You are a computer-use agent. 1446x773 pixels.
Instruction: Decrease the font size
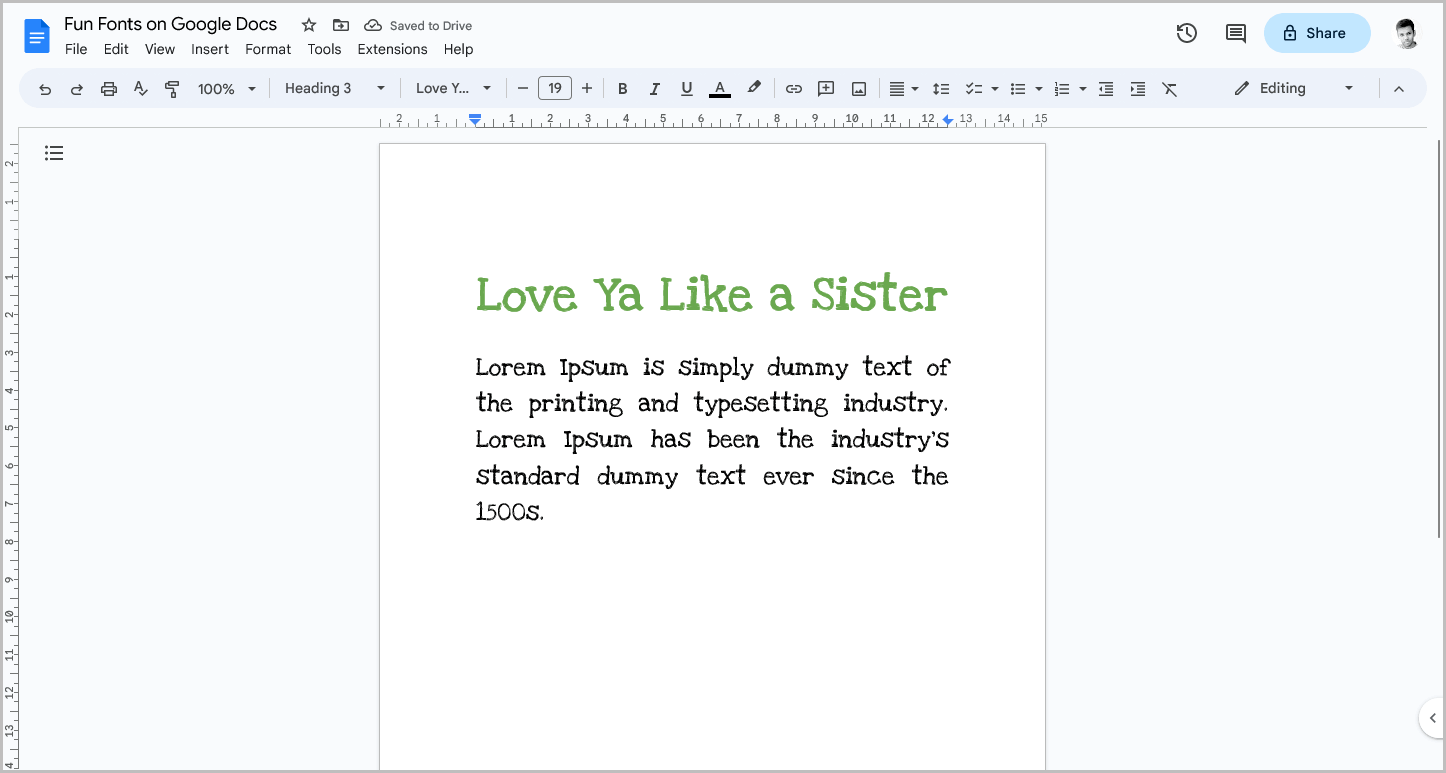(x=522, y=88)
